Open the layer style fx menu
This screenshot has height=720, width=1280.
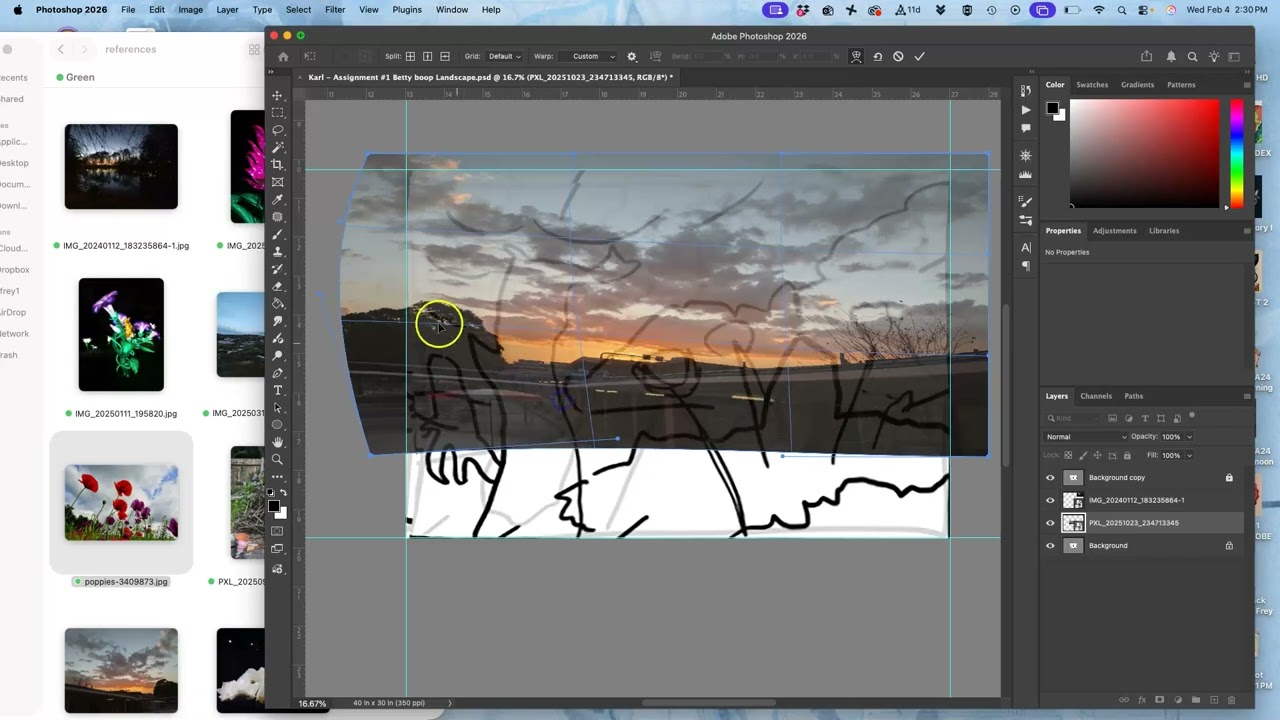1141,700
